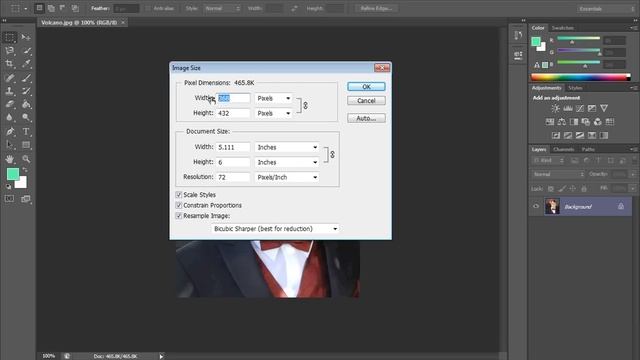
Task: Add a Levels adjustment
Action: (568, 108)
